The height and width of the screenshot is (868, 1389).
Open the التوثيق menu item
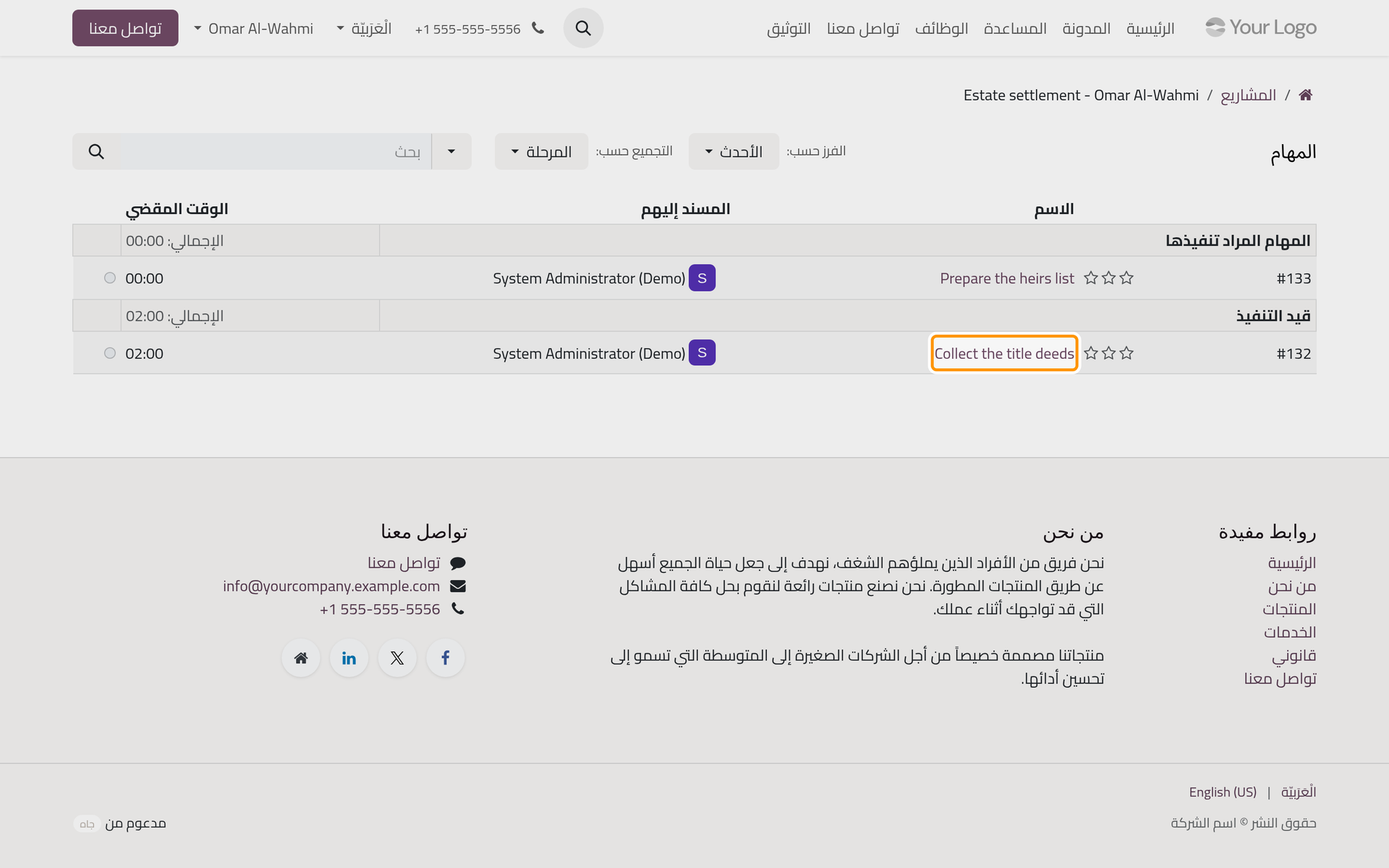click(x=789, y=28)
